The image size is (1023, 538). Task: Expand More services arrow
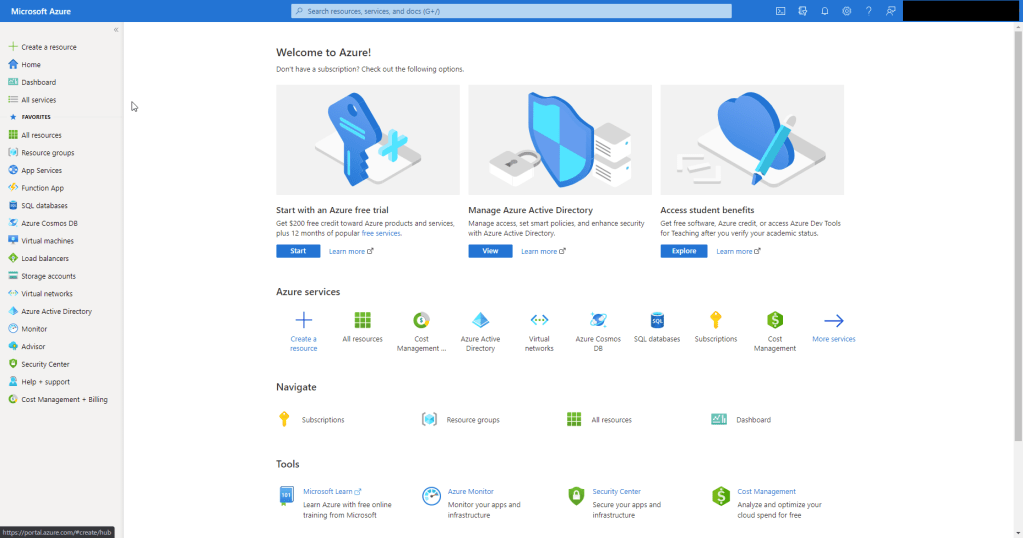(x=833, y=321)
